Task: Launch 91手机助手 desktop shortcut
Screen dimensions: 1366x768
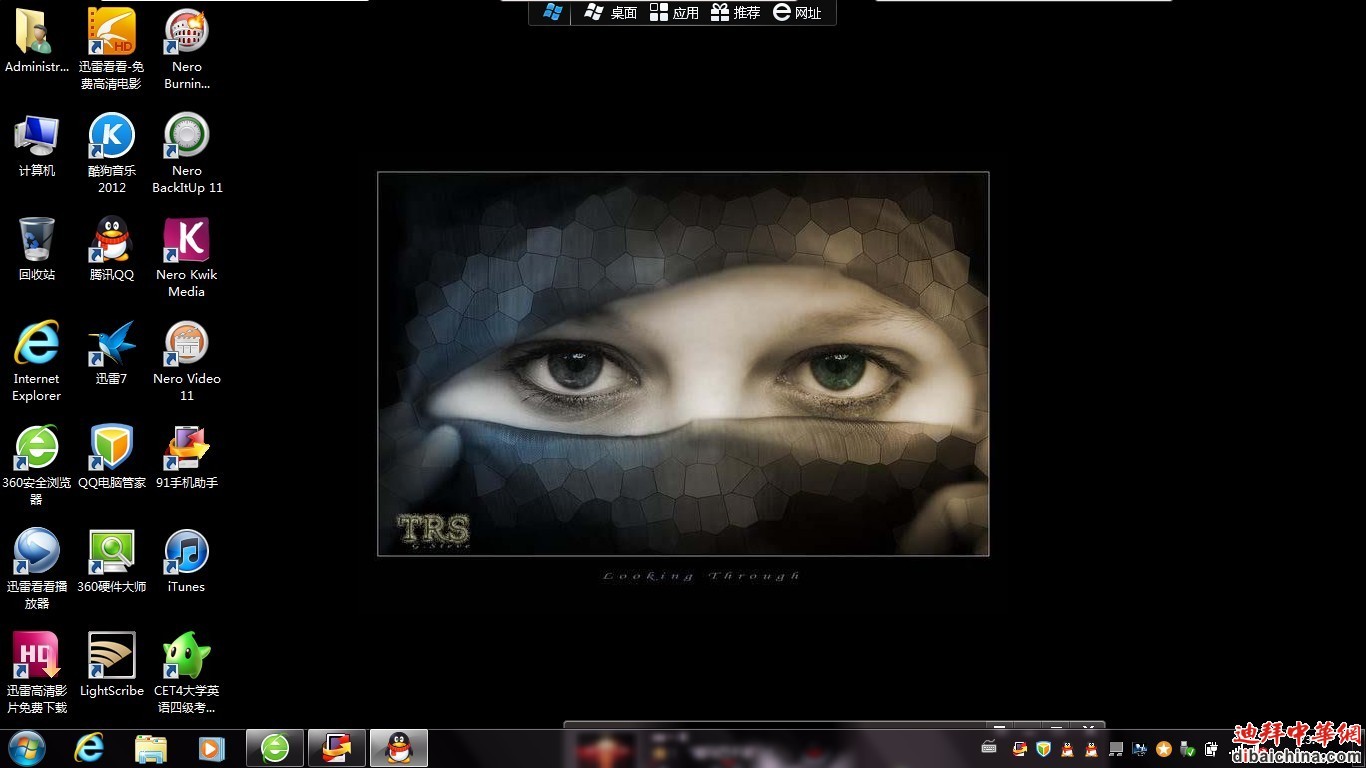Action: click(186, 457)
